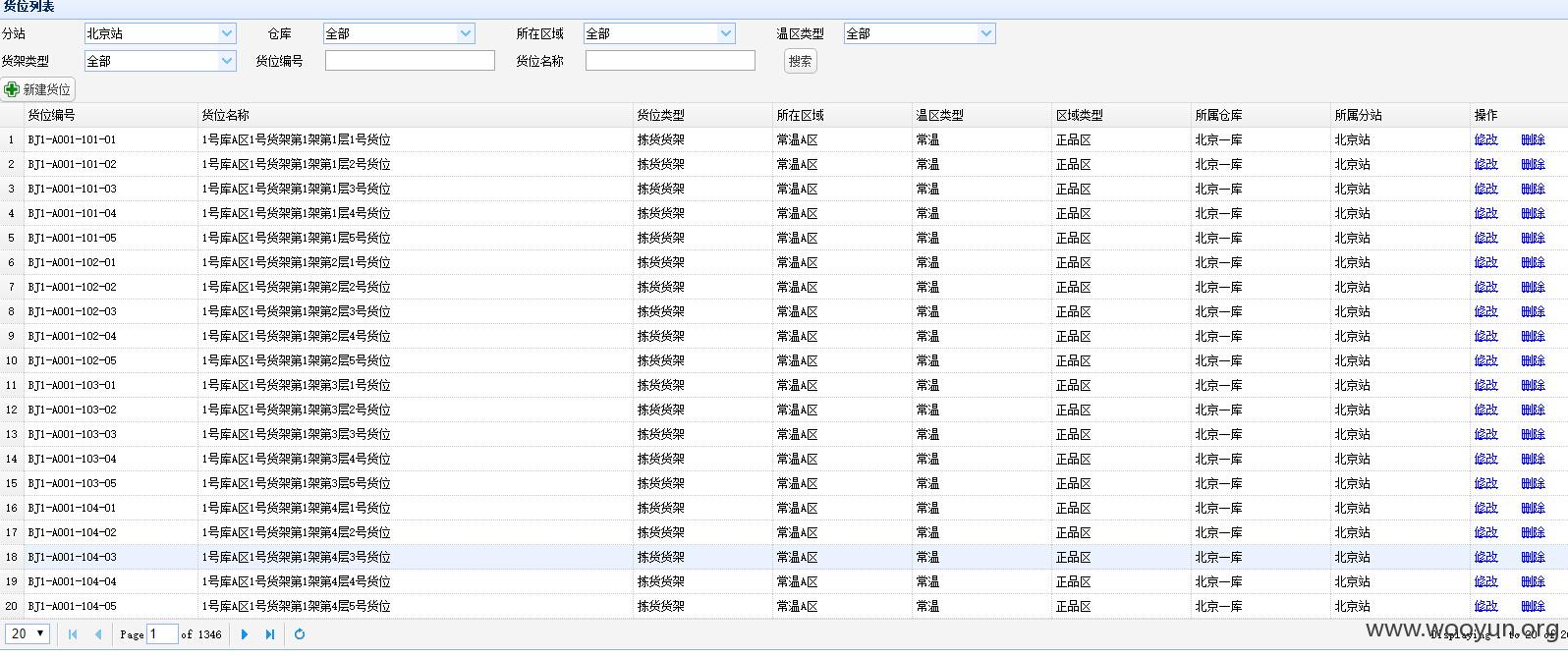Click the page number input box

[162, 634]
